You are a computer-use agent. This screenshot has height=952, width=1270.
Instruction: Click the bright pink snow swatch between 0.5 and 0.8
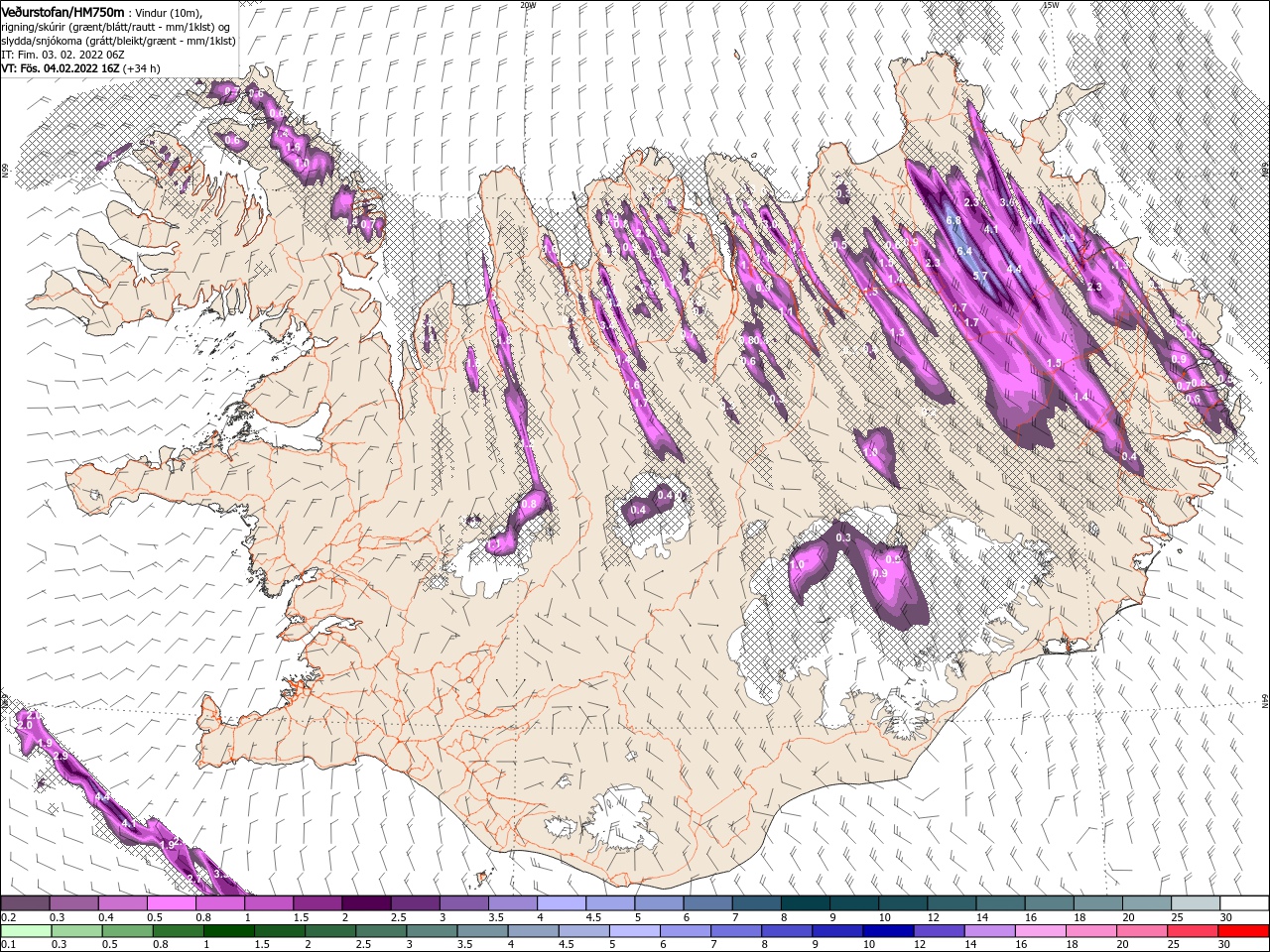(171, 903)
